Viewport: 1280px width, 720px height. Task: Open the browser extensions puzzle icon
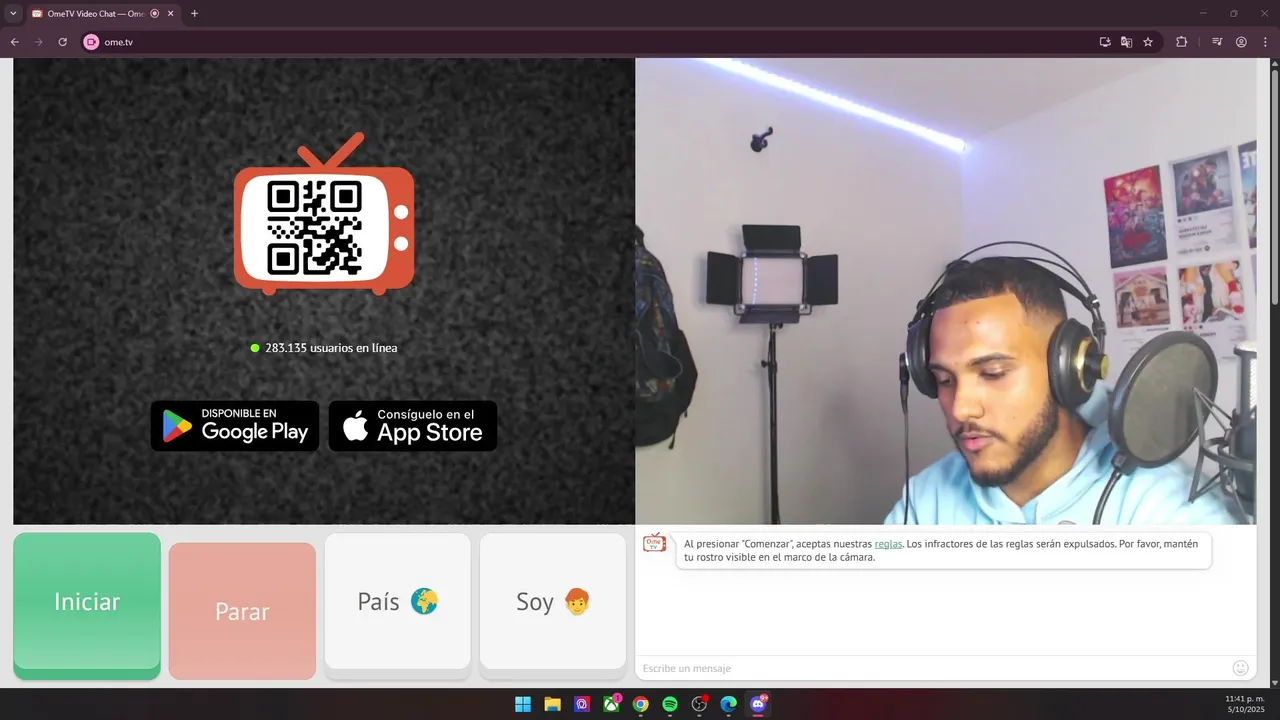[x=1181, y=42]
